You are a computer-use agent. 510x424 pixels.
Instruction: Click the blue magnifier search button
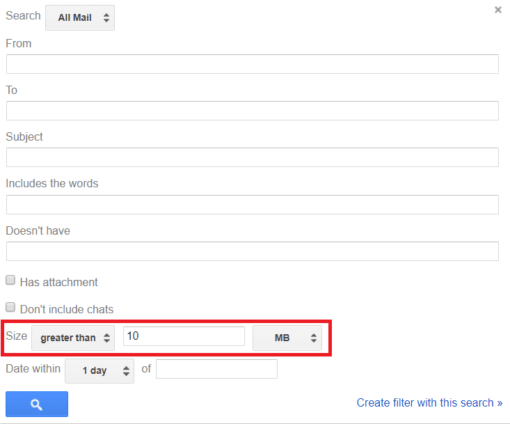[37, 404]
